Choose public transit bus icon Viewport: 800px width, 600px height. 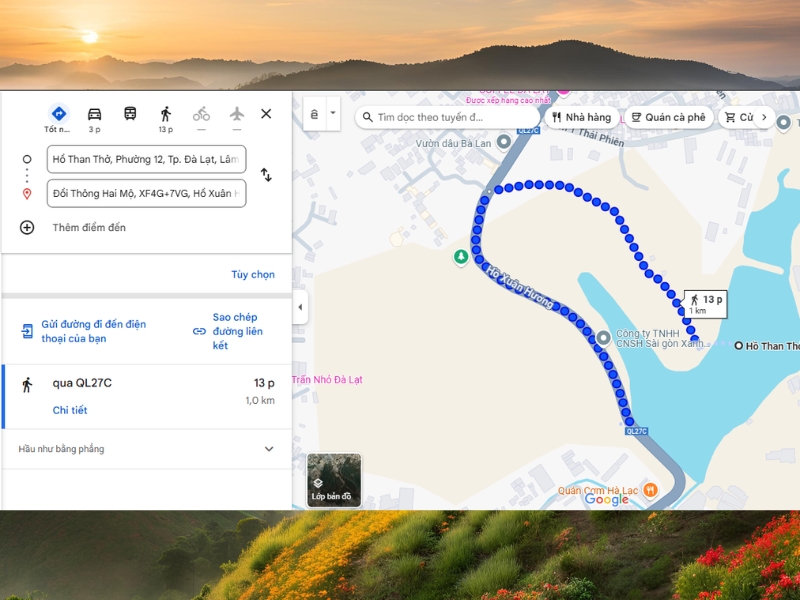[130, 114]
